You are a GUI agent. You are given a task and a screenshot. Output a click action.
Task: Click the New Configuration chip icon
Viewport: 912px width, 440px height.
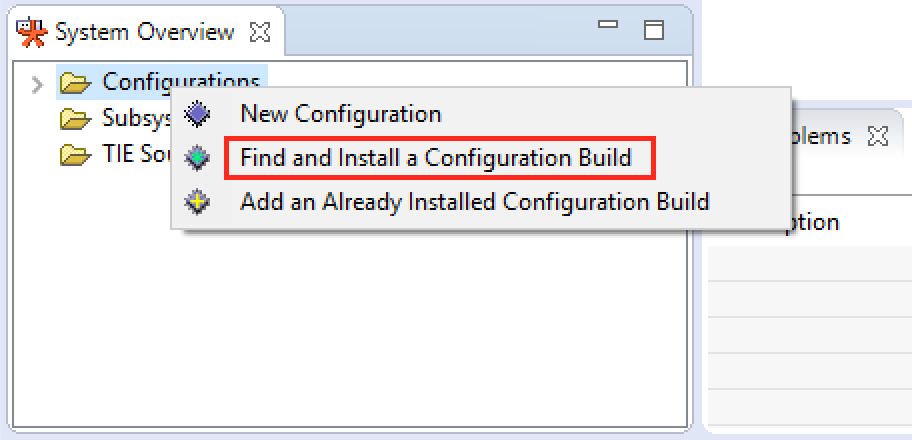coord(198,114)
